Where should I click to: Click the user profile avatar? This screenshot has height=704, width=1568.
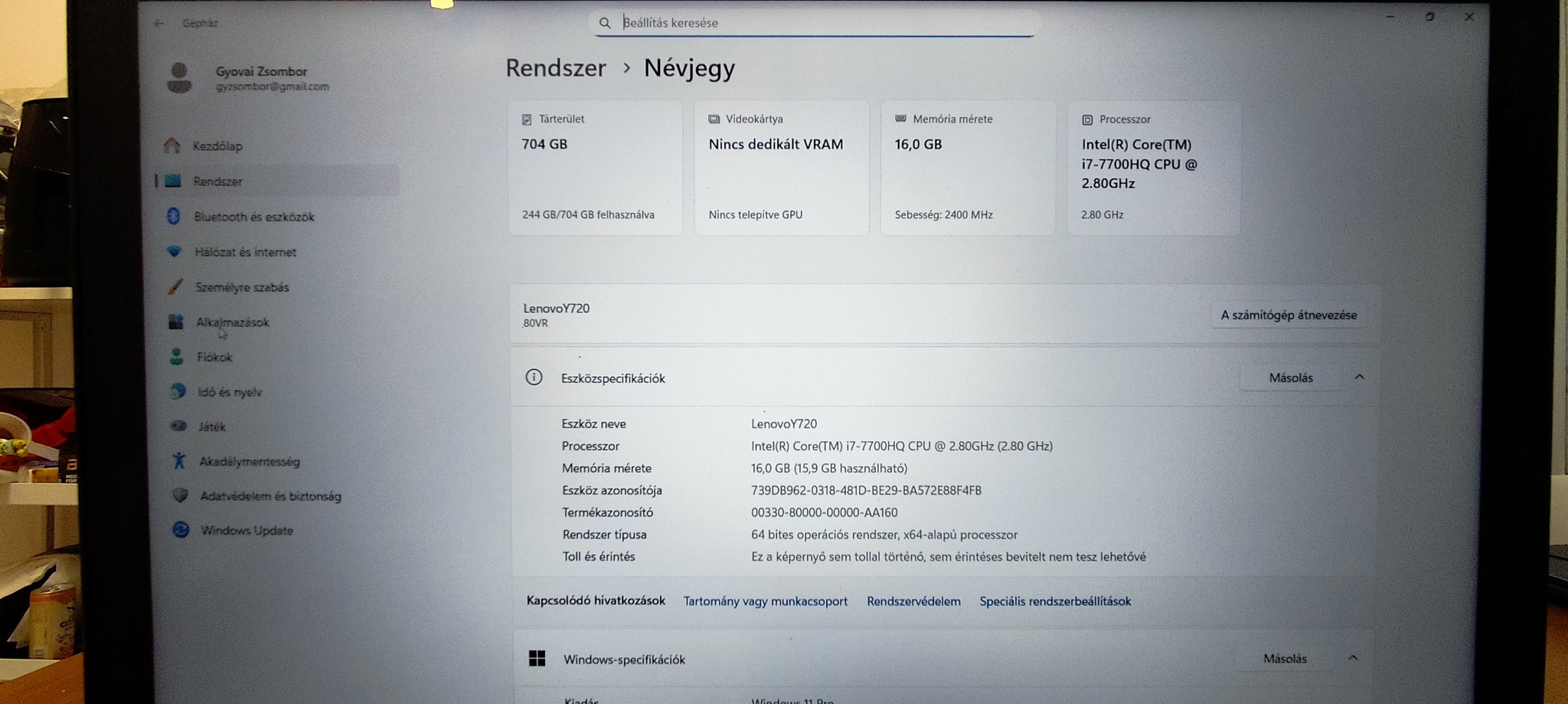tap(179, 77)
